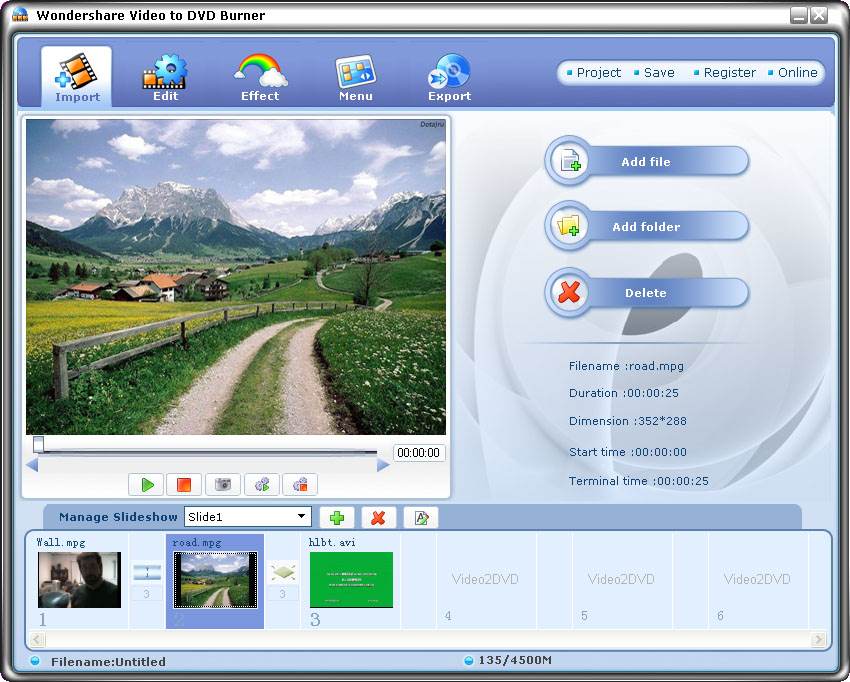Click the rename slideshow pencil icon
850x682 pixels.
point(421,517)
